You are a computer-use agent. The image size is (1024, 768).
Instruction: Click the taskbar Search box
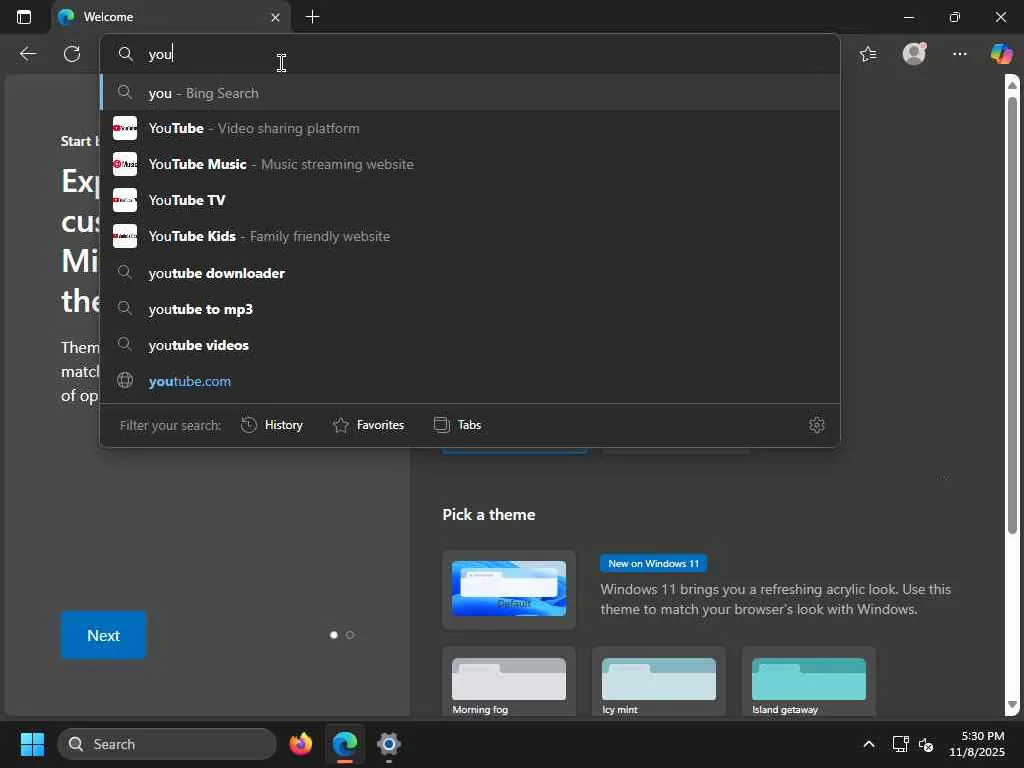coord(167,744)
